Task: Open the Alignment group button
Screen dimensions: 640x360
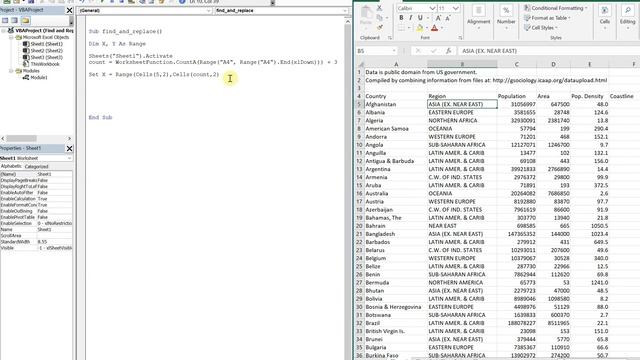Action: point(478,16)
